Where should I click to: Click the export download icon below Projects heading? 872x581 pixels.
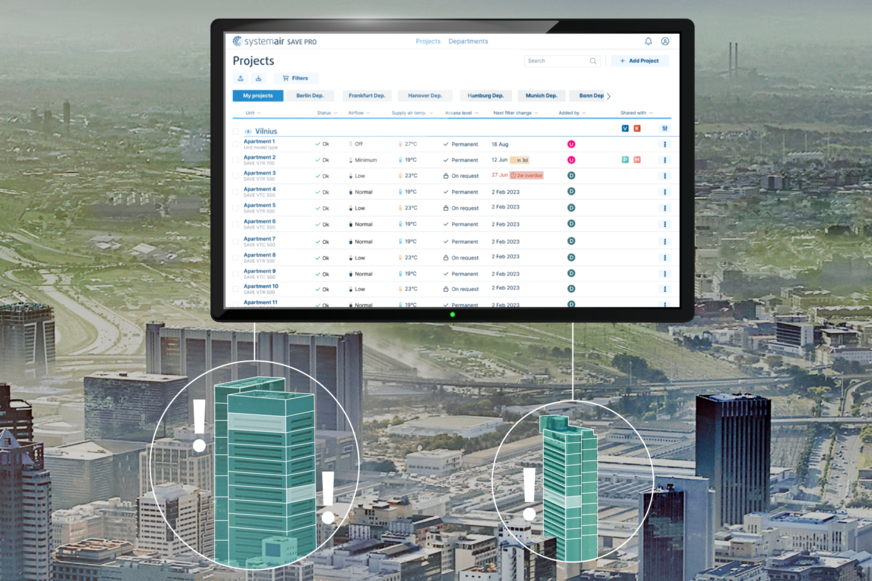tap(241, 78)
